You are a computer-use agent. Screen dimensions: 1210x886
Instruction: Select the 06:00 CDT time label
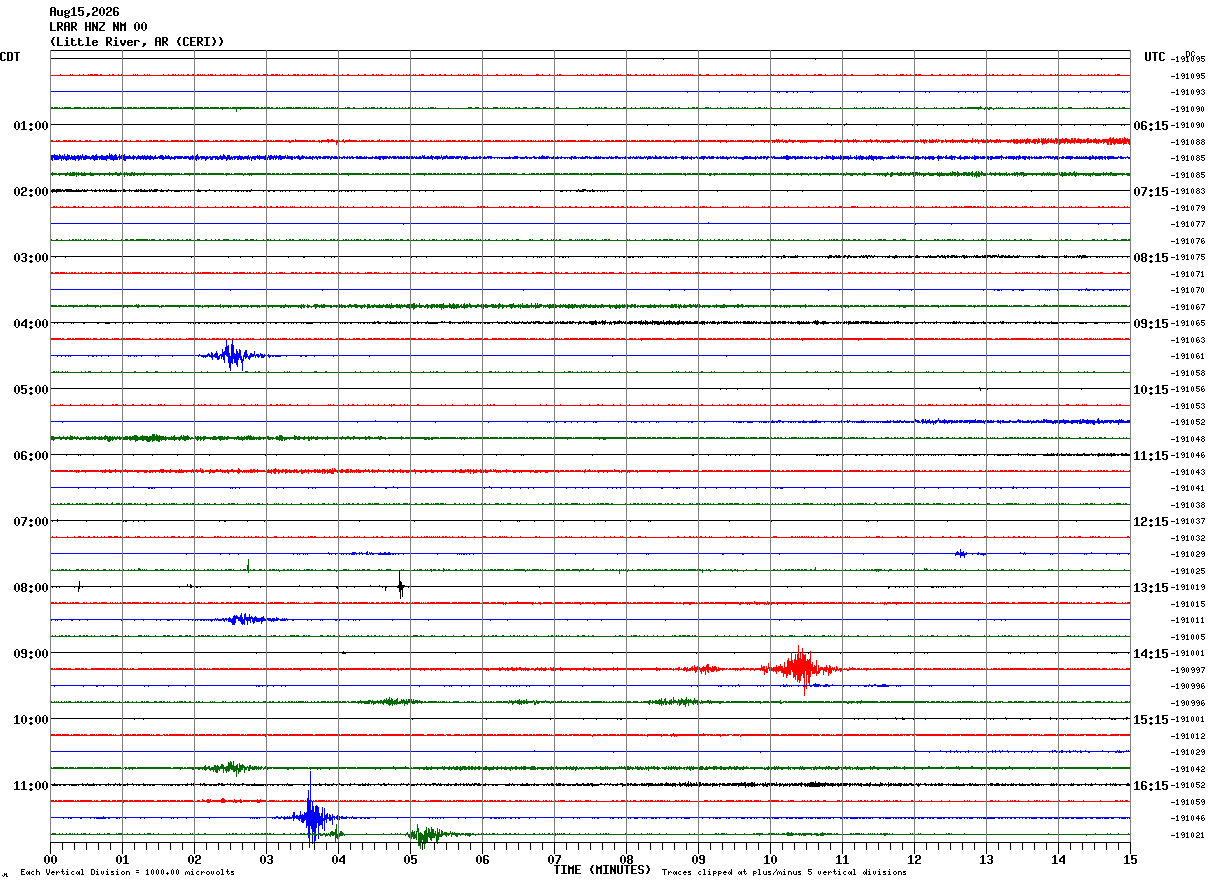click(31, 455)
